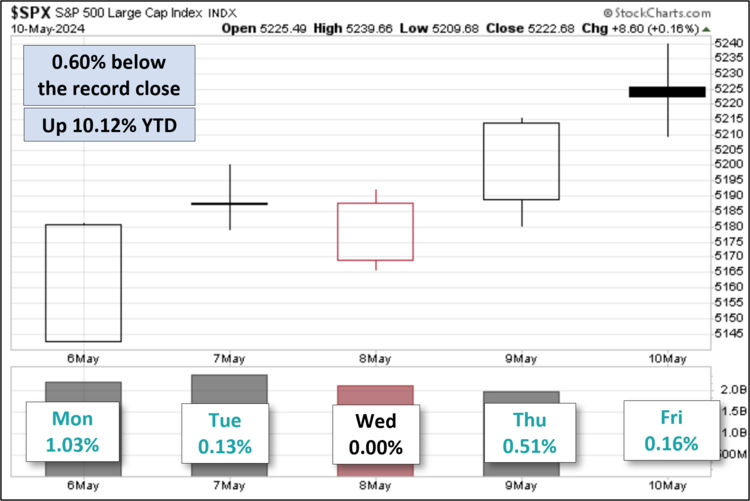Click the StockCharts.com copyright watermark
The image size is (750, 501).
pyautogui.click(x=679, y=13)
